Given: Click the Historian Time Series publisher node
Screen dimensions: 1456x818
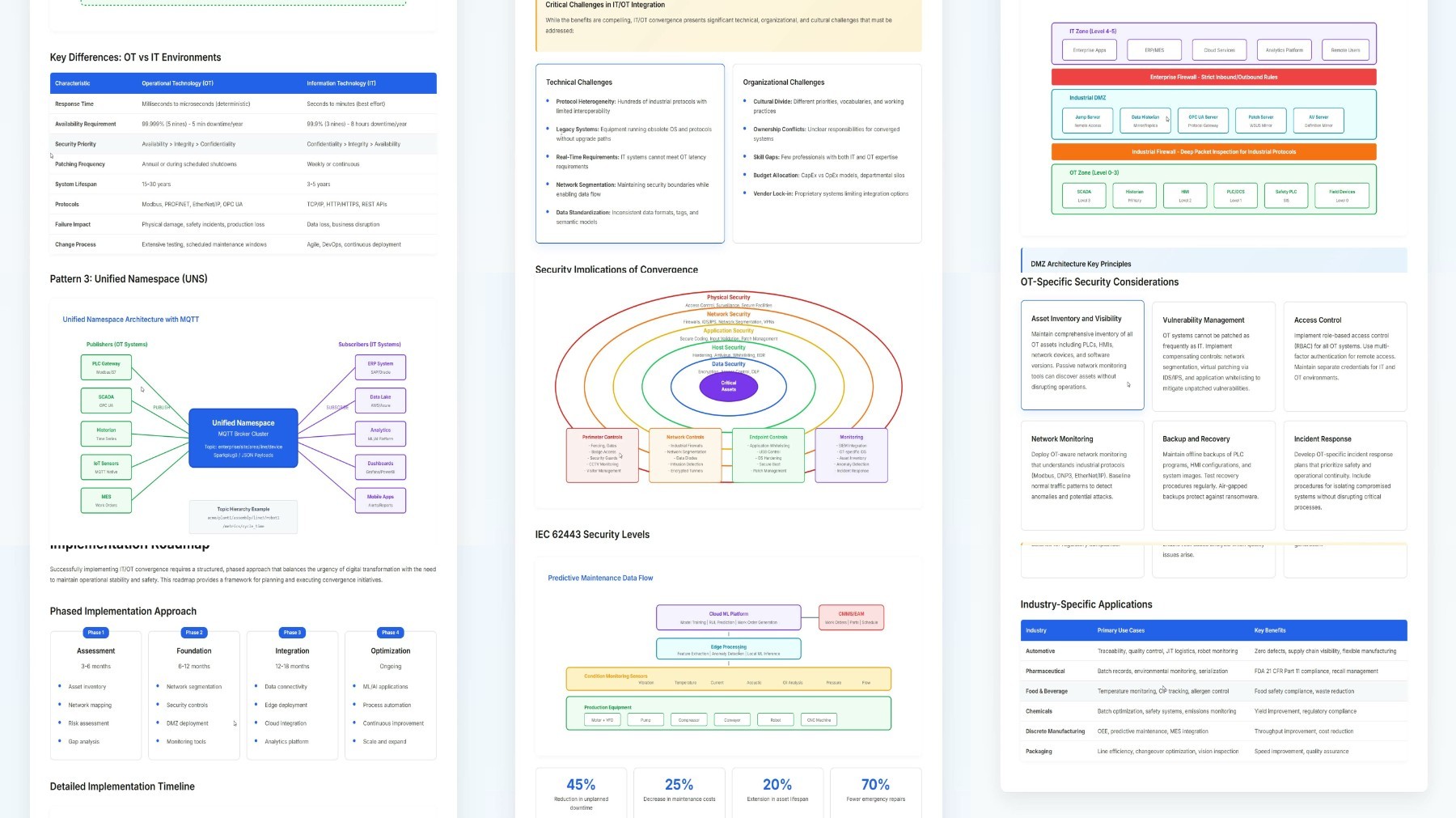Looking at the screenshot, I should [x=106, y=434].
